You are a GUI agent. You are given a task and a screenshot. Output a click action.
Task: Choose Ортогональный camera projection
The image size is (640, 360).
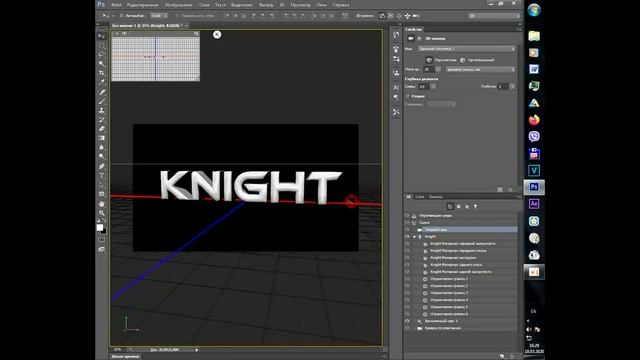tap(462, 60)
